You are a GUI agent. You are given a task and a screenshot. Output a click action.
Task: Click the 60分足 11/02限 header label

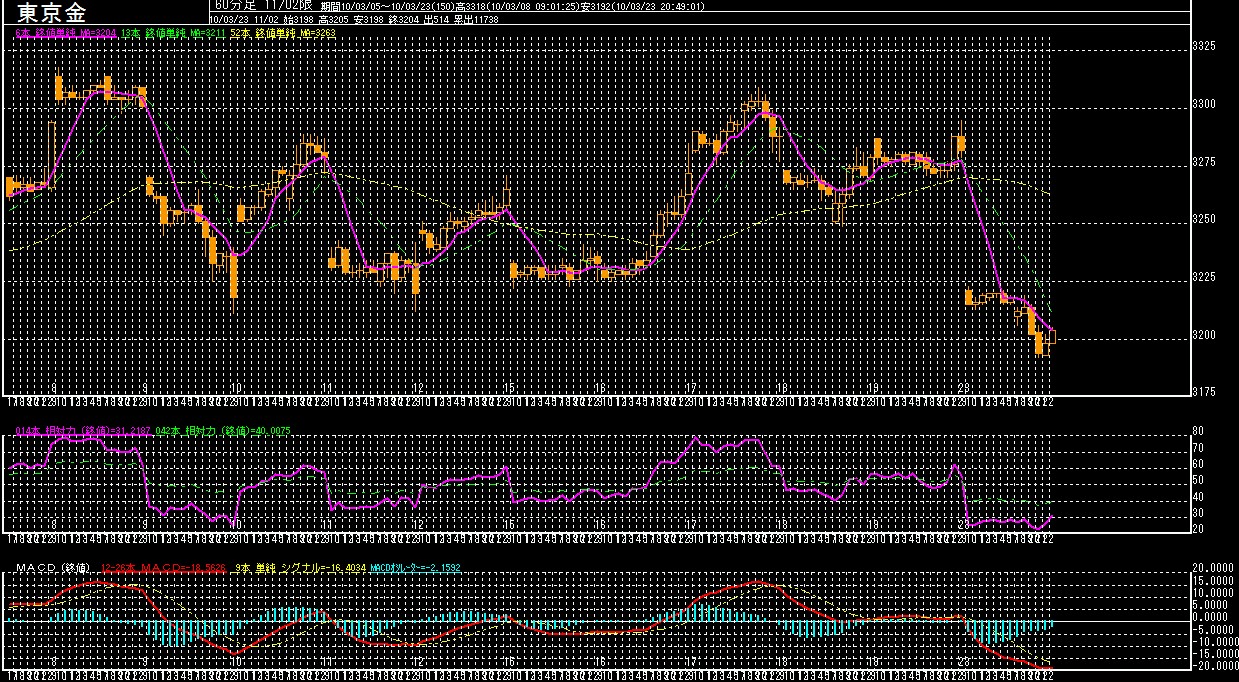(262, 5)
